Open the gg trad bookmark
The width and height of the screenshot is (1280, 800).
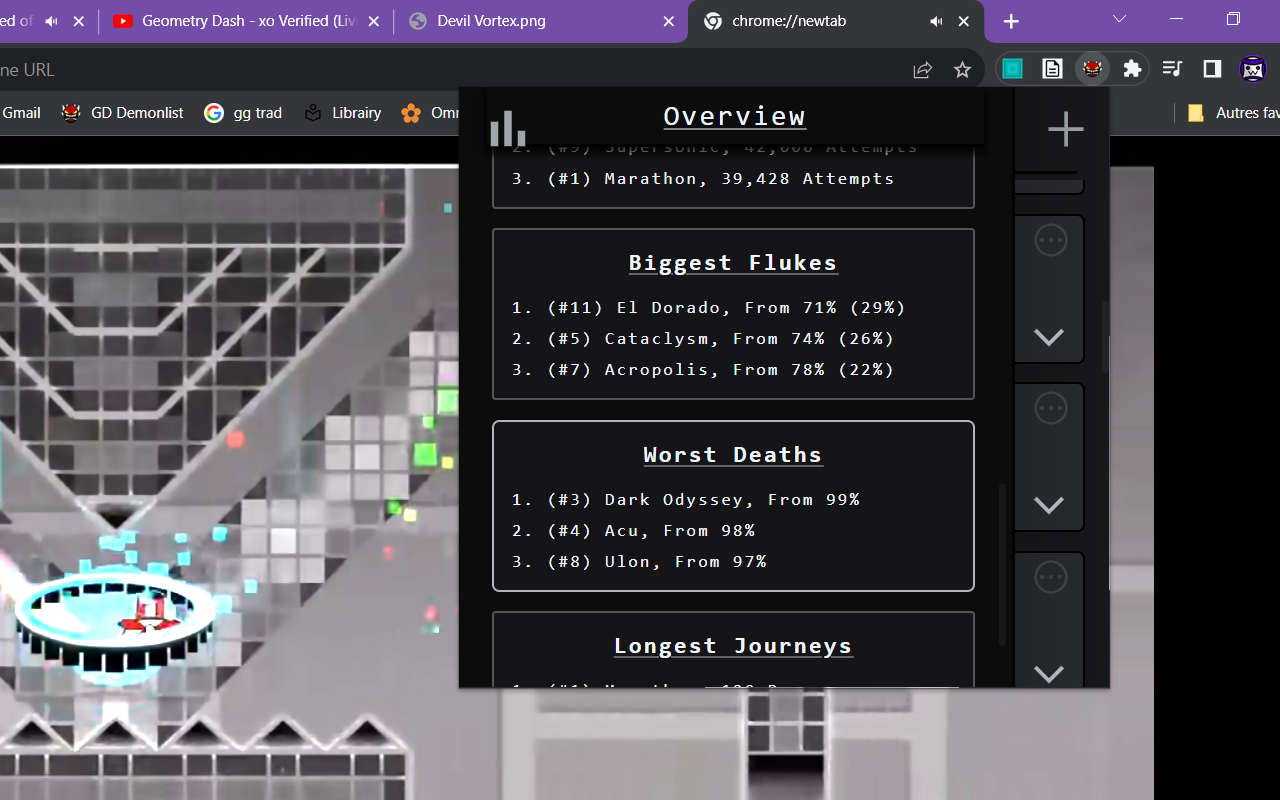pyautogui.click(x=243, y=113)
